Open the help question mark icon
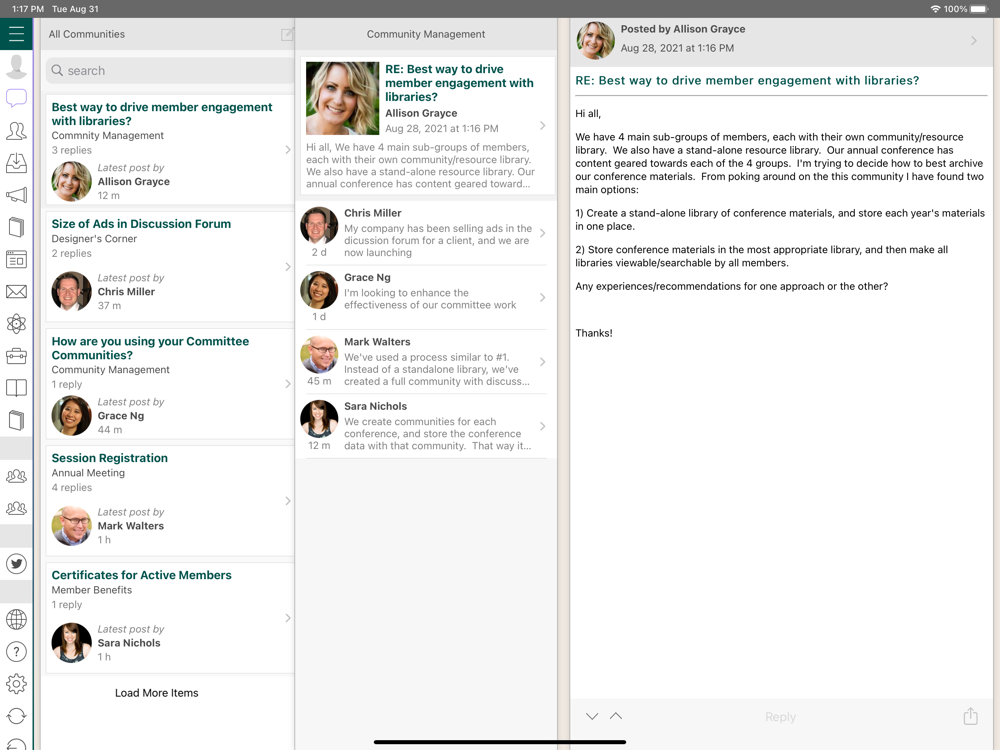Viewport: 1000px width, 750px height. pos(16,651)
